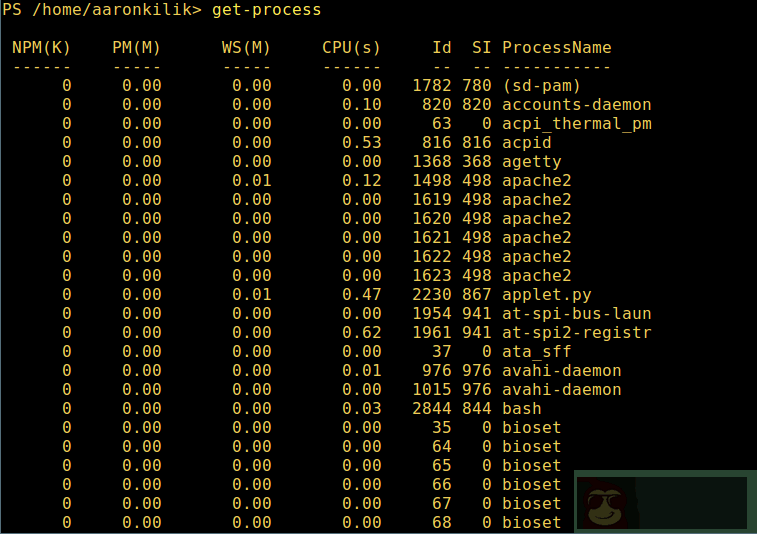Click the WS(M) column header
This screenshot has height=534, width=757.
(246, 48)
